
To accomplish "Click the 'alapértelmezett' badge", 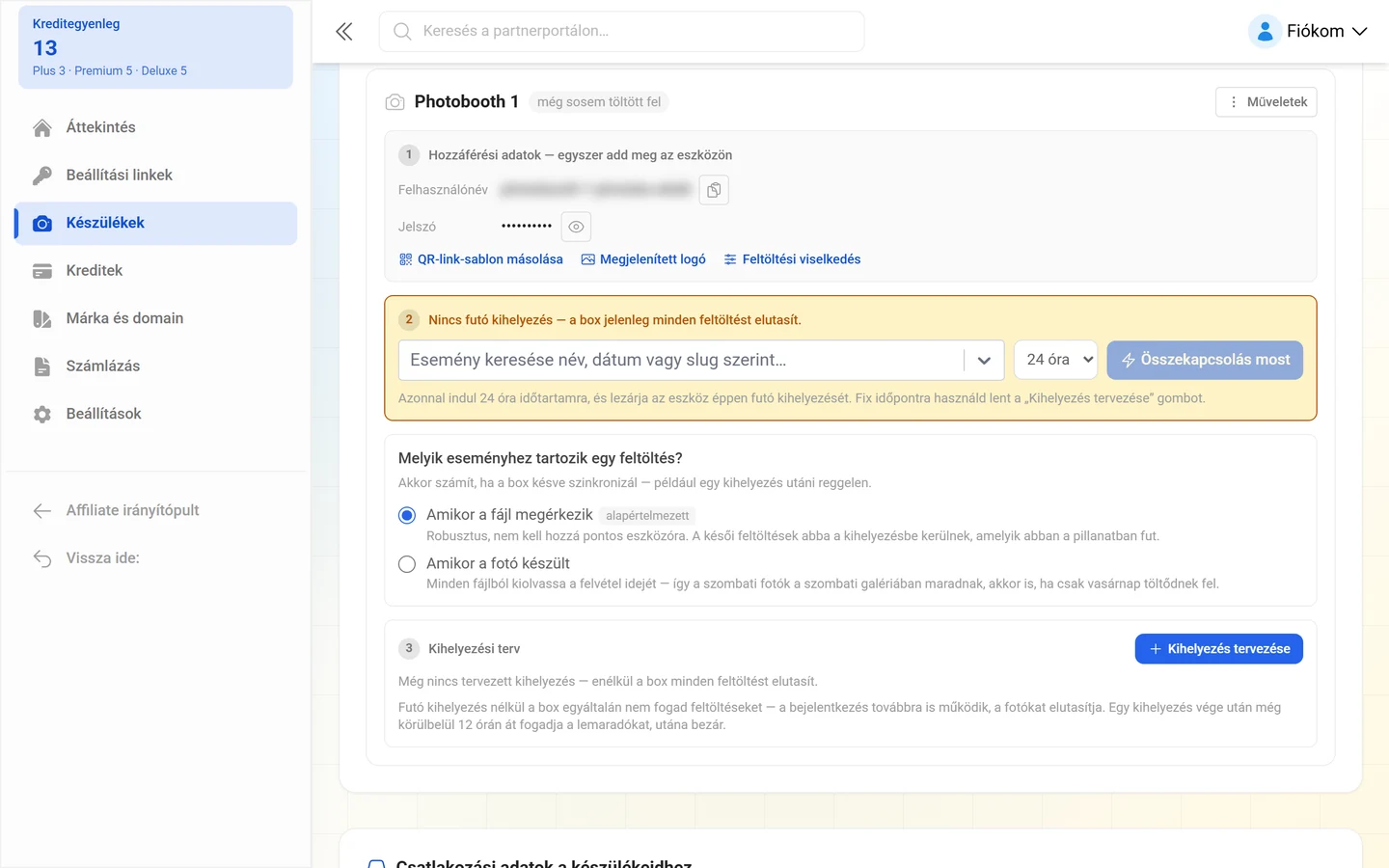I will pyautogui.click(x=647, y=516).
